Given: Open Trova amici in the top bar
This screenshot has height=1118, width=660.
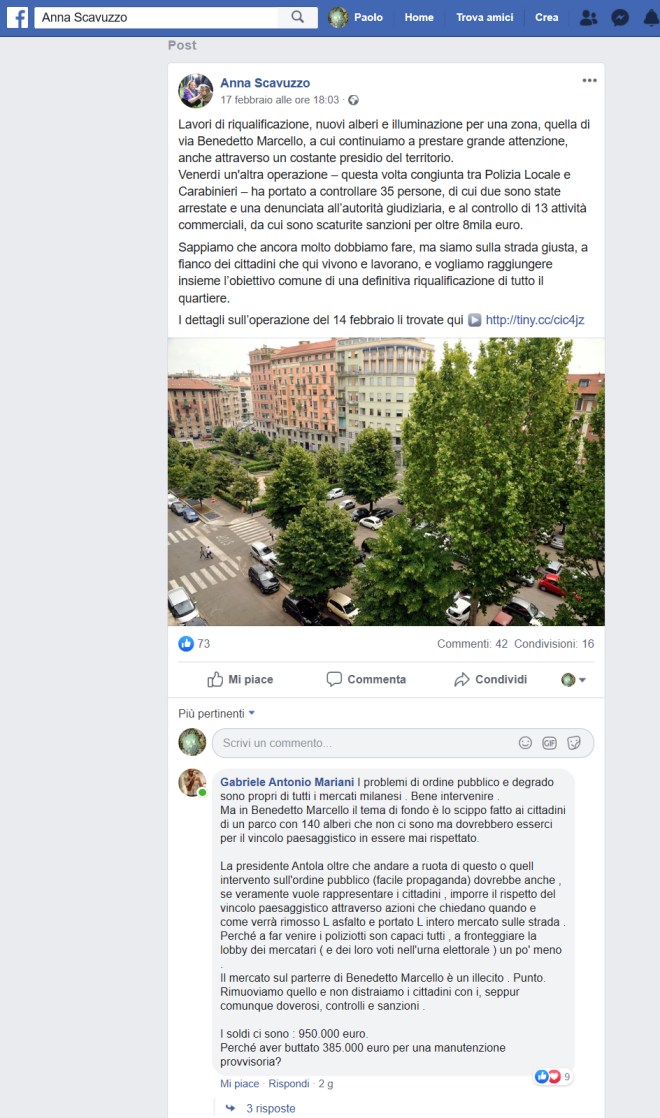Looking at the screenshot, I should pyautogui.click(x=485, y=18).
